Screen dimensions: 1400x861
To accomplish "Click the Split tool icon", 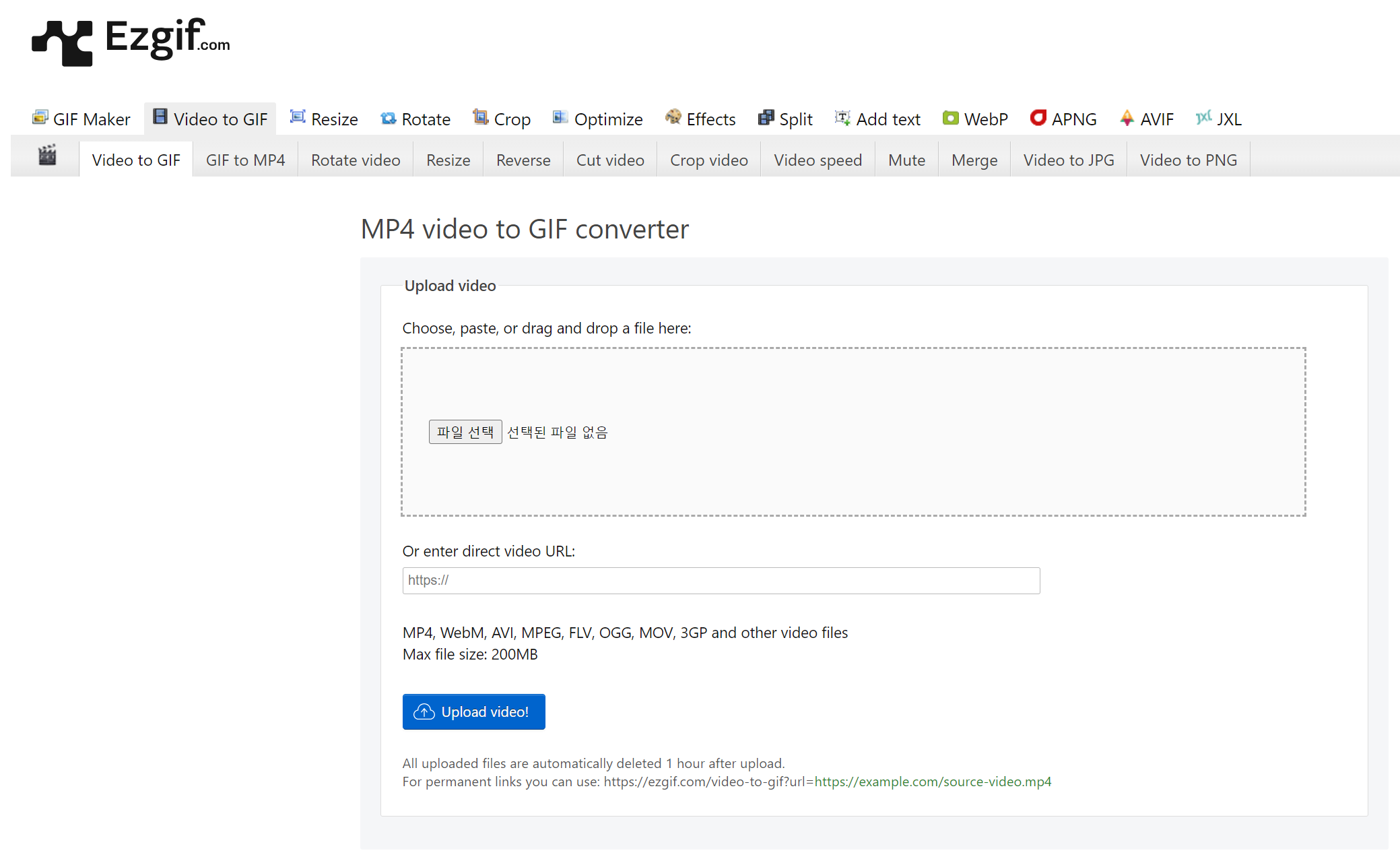I will pos(766,118).
